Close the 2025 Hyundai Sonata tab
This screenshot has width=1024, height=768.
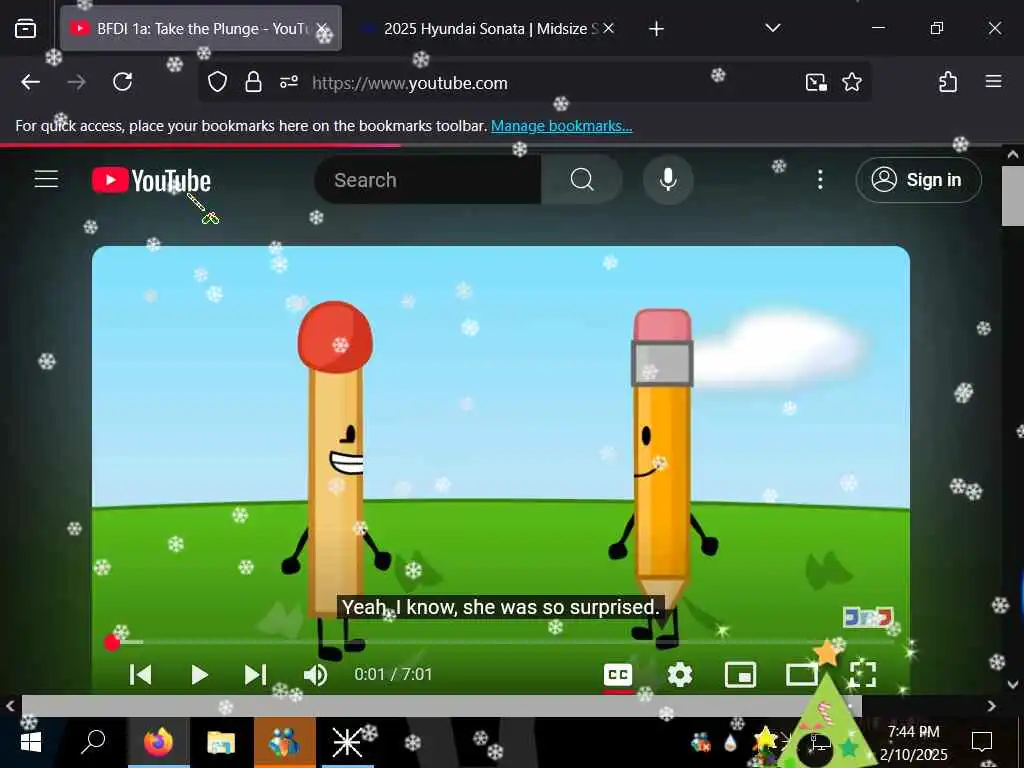(x=608, y=29)
